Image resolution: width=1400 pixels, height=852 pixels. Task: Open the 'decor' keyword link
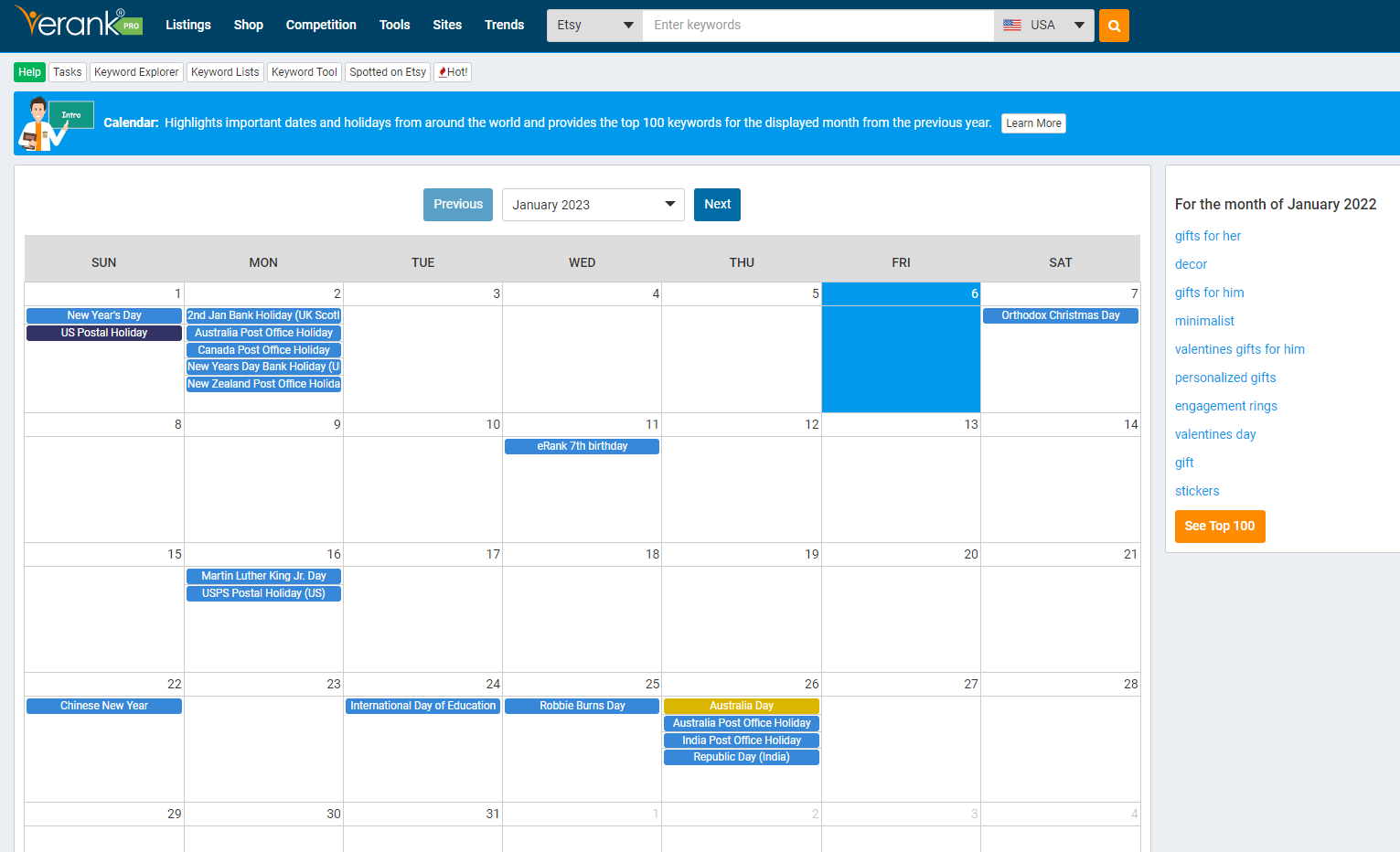[x=1191, y=264]
